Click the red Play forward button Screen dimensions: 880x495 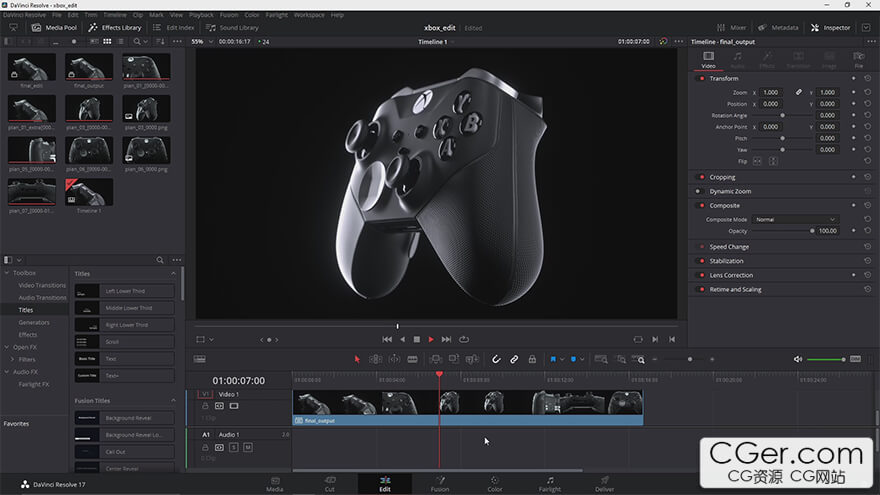point(431,340)
